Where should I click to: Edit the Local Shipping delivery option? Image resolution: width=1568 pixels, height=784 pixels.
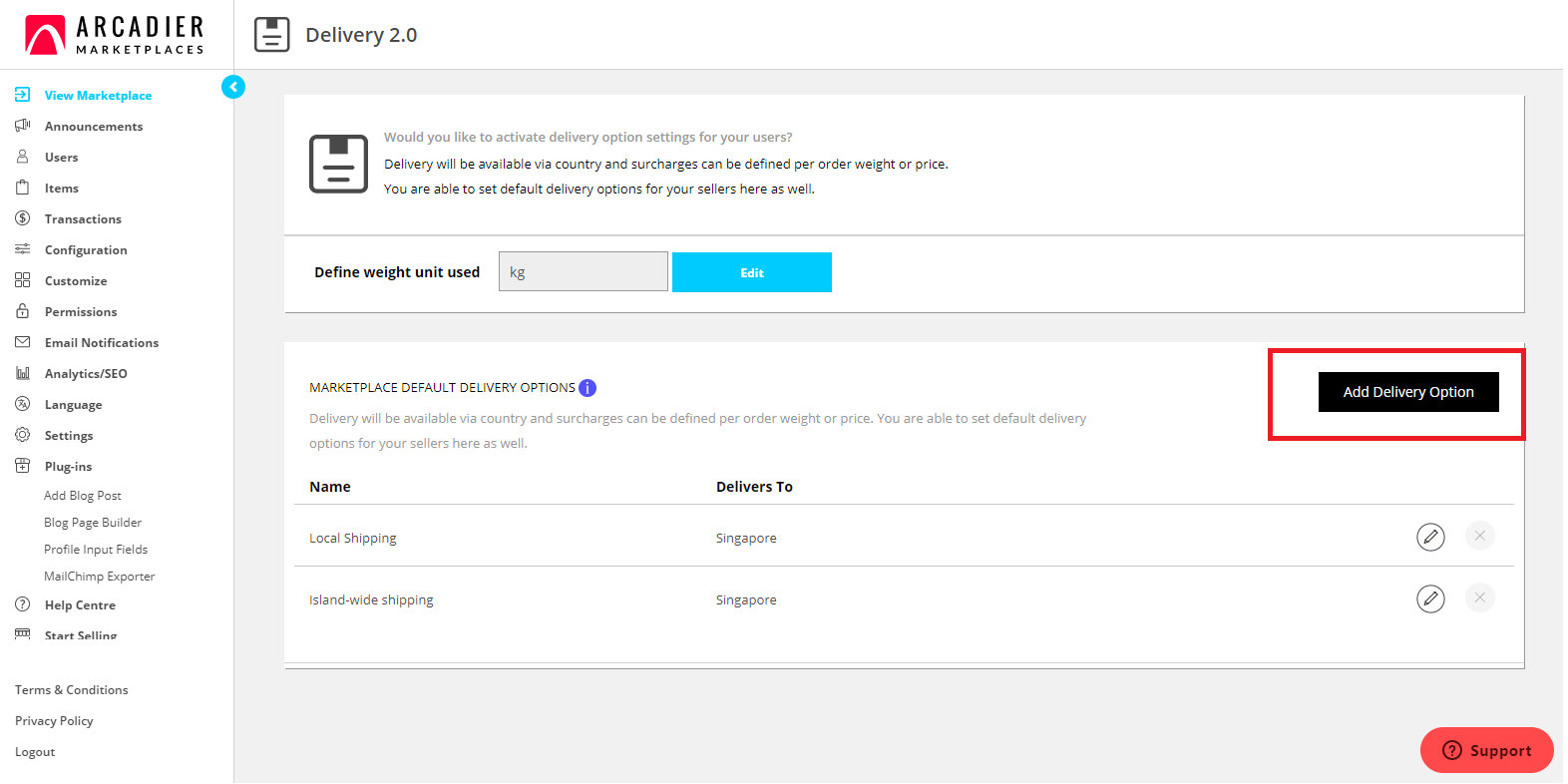pos(1430,537)
